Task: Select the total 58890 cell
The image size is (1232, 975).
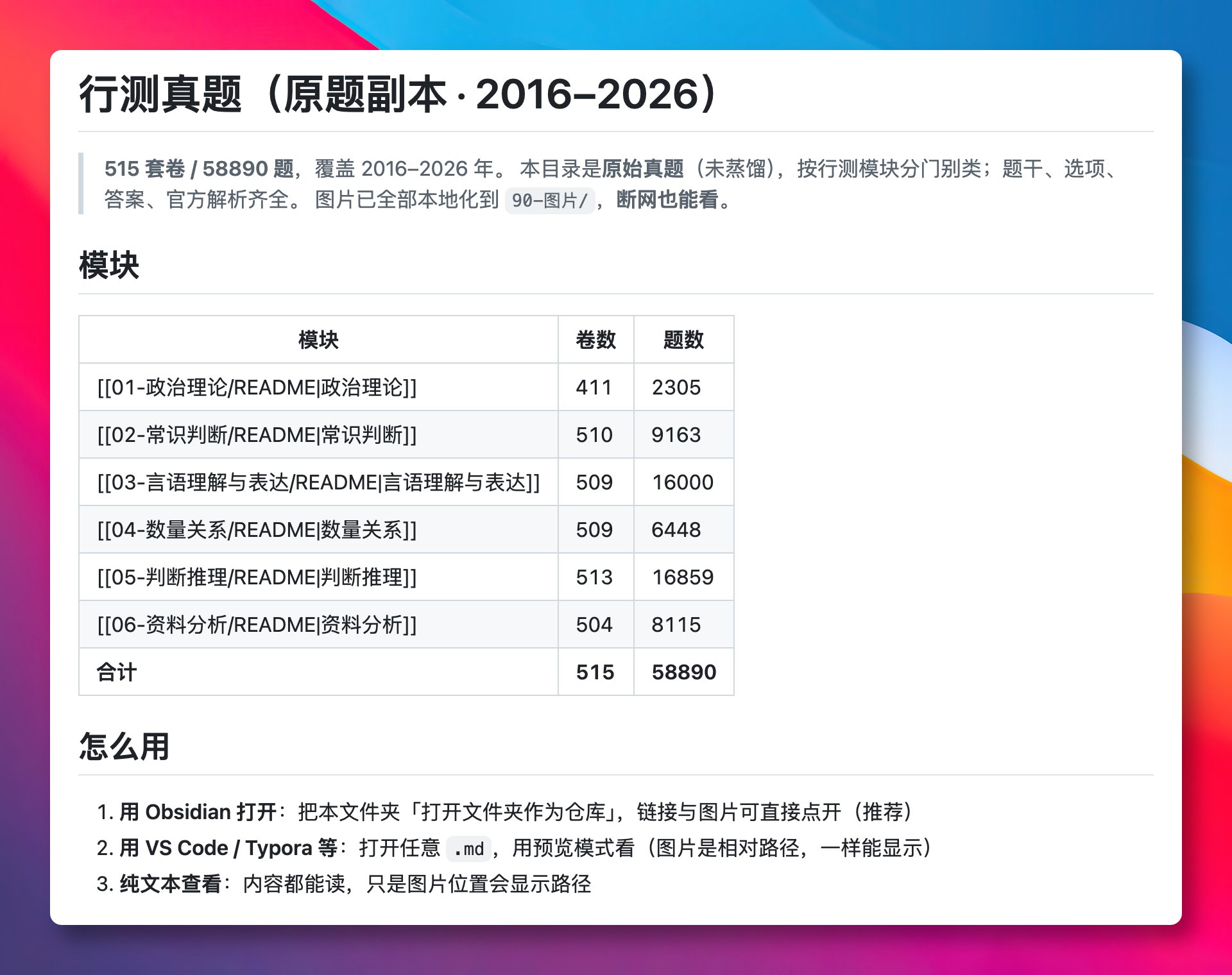Action: [x=684, y=672]
